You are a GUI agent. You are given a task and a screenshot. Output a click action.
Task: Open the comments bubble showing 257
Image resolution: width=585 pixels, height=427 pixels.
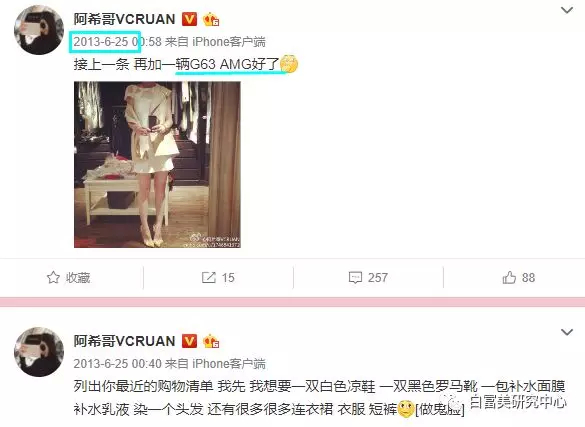pos(368,277)
